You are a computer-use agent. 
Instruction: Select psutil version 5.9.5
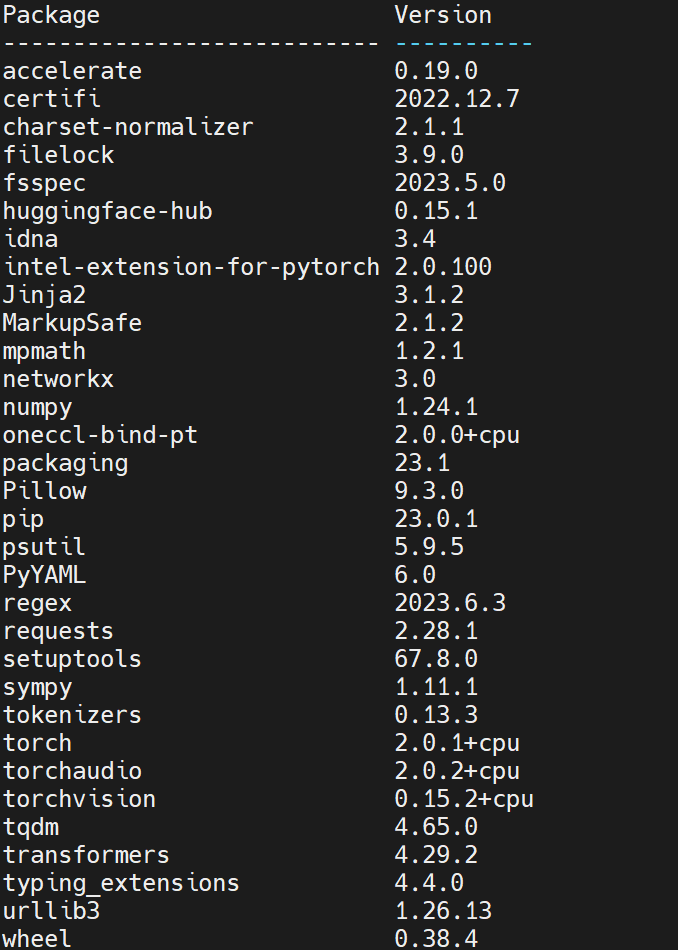[429, 546]
